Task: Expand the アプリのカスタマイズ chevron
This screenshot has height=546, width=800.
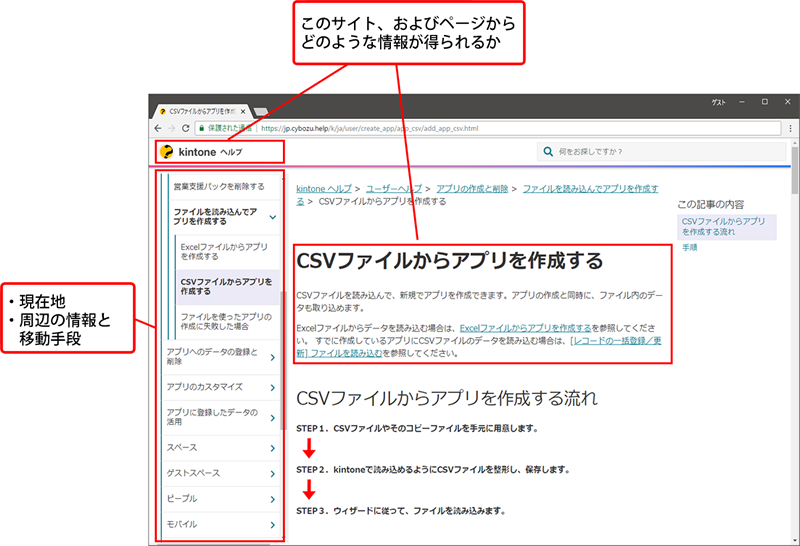Action: 273,387
